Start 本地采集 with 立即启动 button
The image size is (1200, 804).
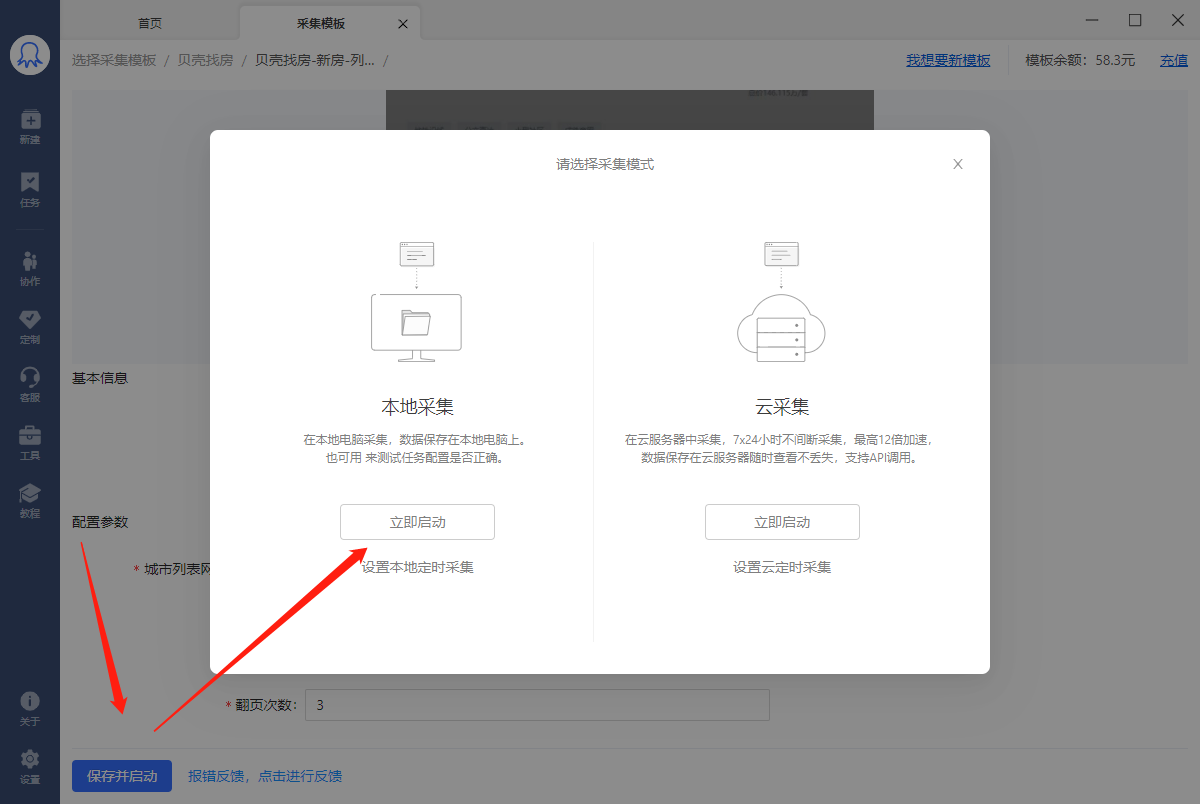[x=417, y=522]
